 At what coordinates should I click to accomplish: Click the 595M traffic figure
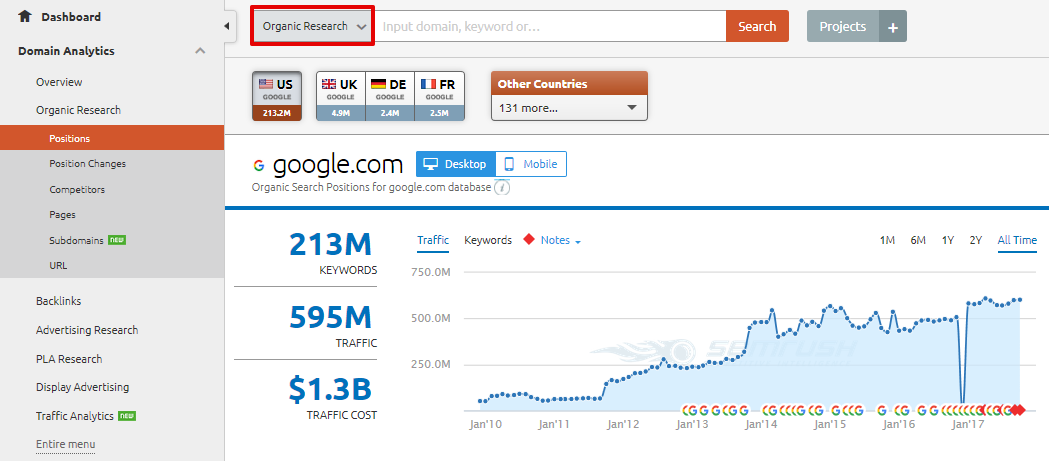tap(330, 317)
